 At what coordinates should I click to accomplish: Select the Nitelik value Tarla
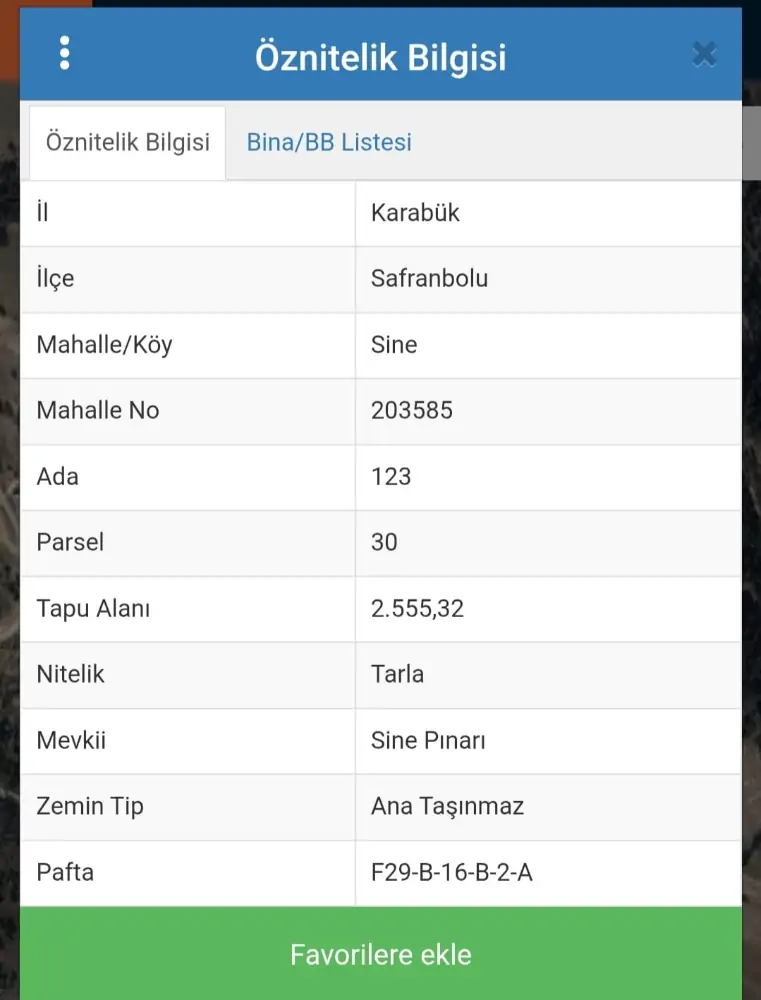(397, 674)
